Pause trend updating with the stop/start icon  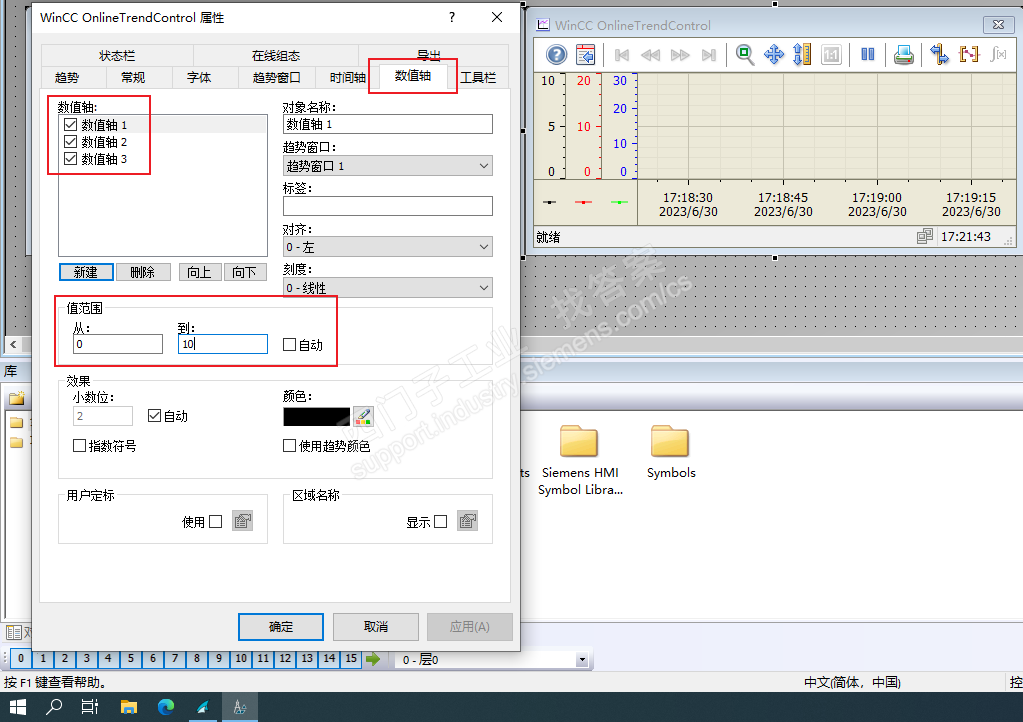pyautogui.click(x=868, y=55)
